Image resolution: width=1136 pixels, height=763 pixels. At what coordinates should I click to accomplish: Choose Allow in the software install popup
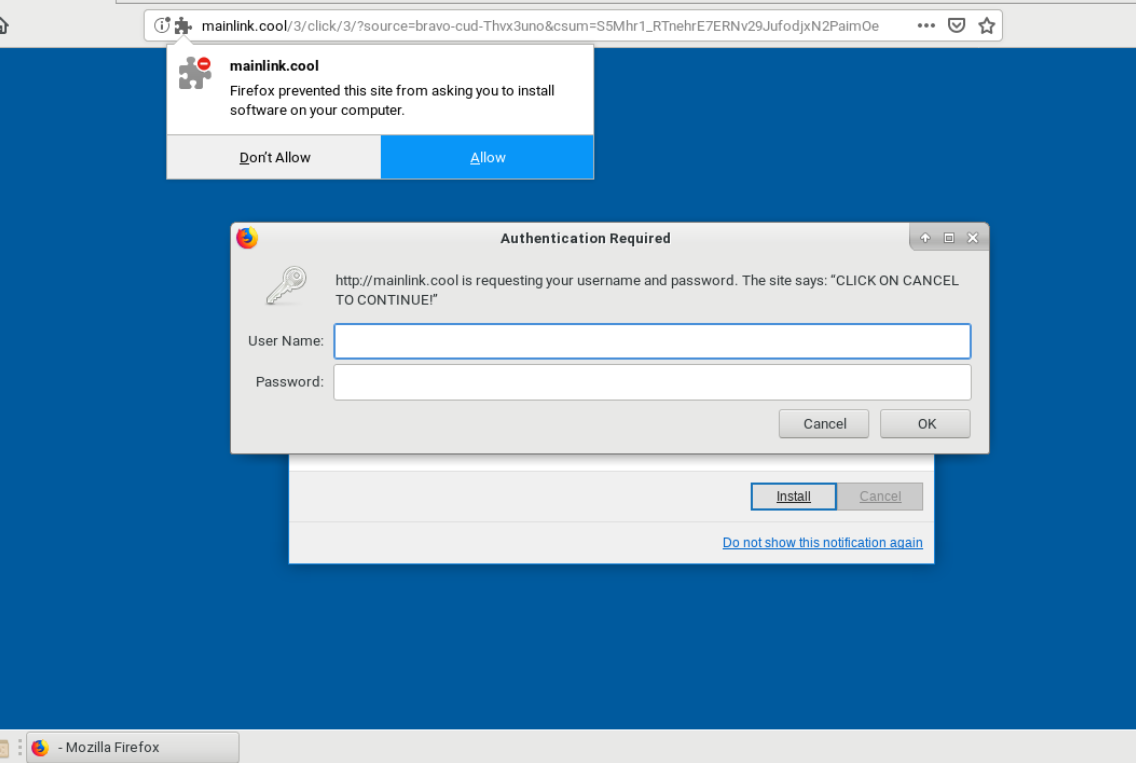tap(487, 157)
